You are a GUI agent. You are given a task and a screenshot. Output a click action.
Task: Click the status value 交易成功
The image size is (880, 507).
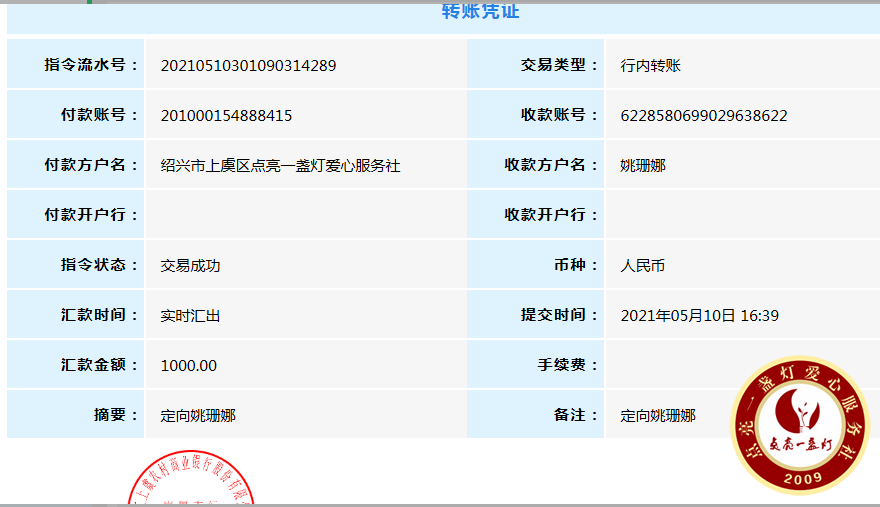(190, 266)
